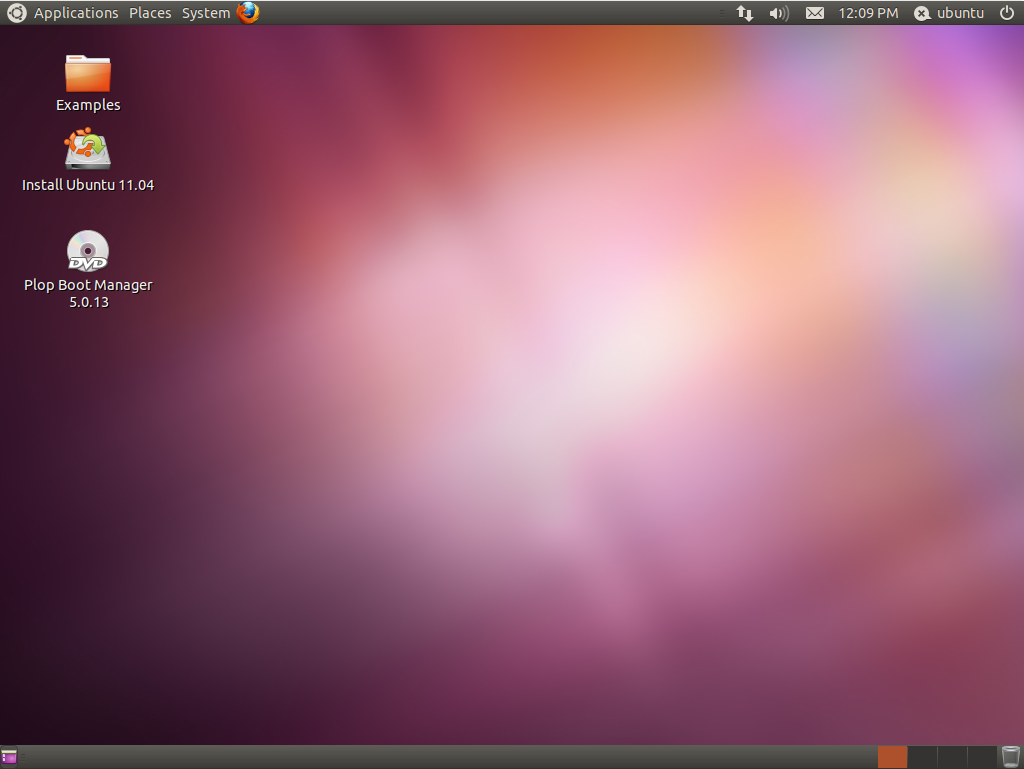The image size is (1024, 769).
Task: Click the Ubuntu logo in the panel
Action: pos(16,12)
